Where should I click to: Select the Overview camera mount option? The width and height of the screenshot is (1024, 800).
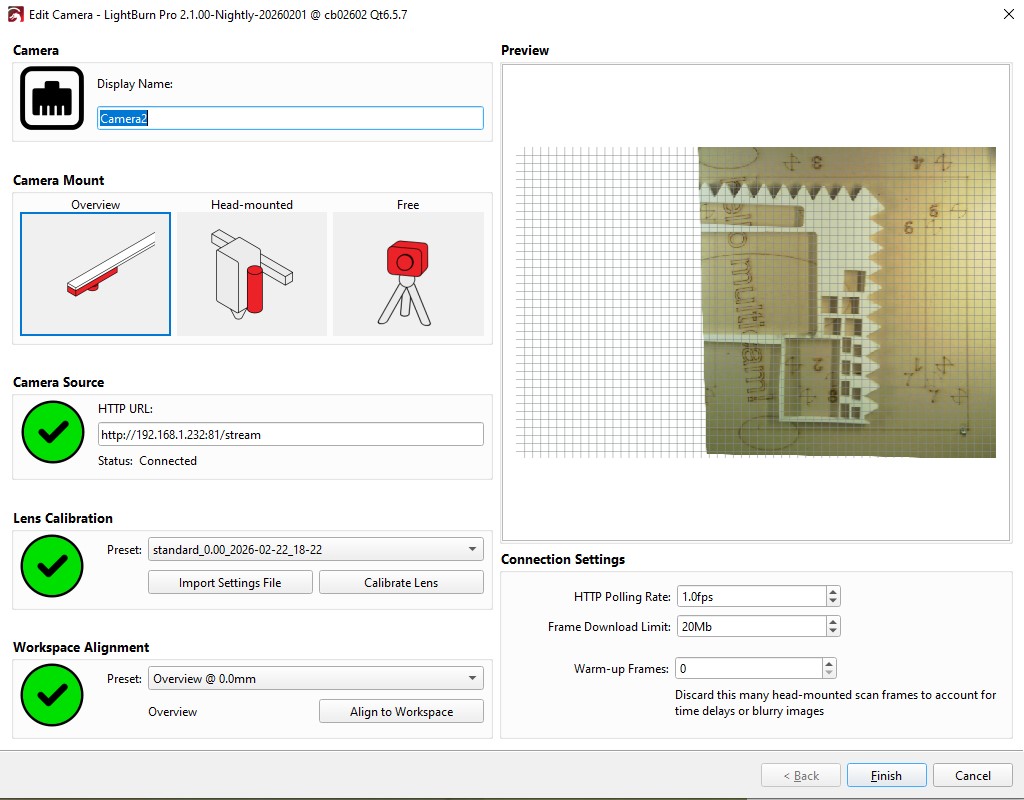[x=96, y=273]
